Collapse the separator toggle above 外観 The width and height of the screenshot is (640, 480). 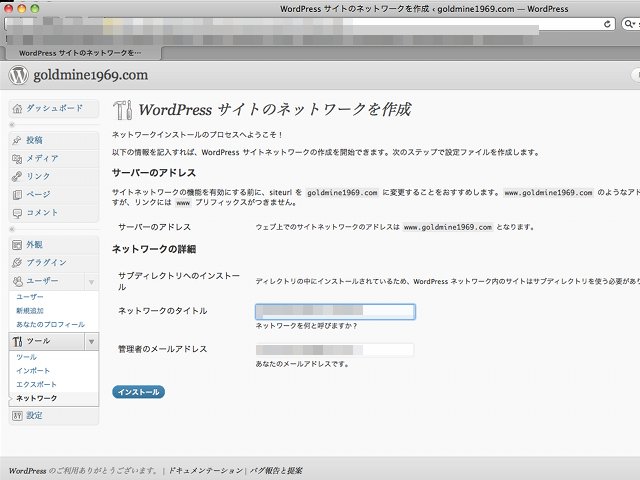tap(12, 229)
